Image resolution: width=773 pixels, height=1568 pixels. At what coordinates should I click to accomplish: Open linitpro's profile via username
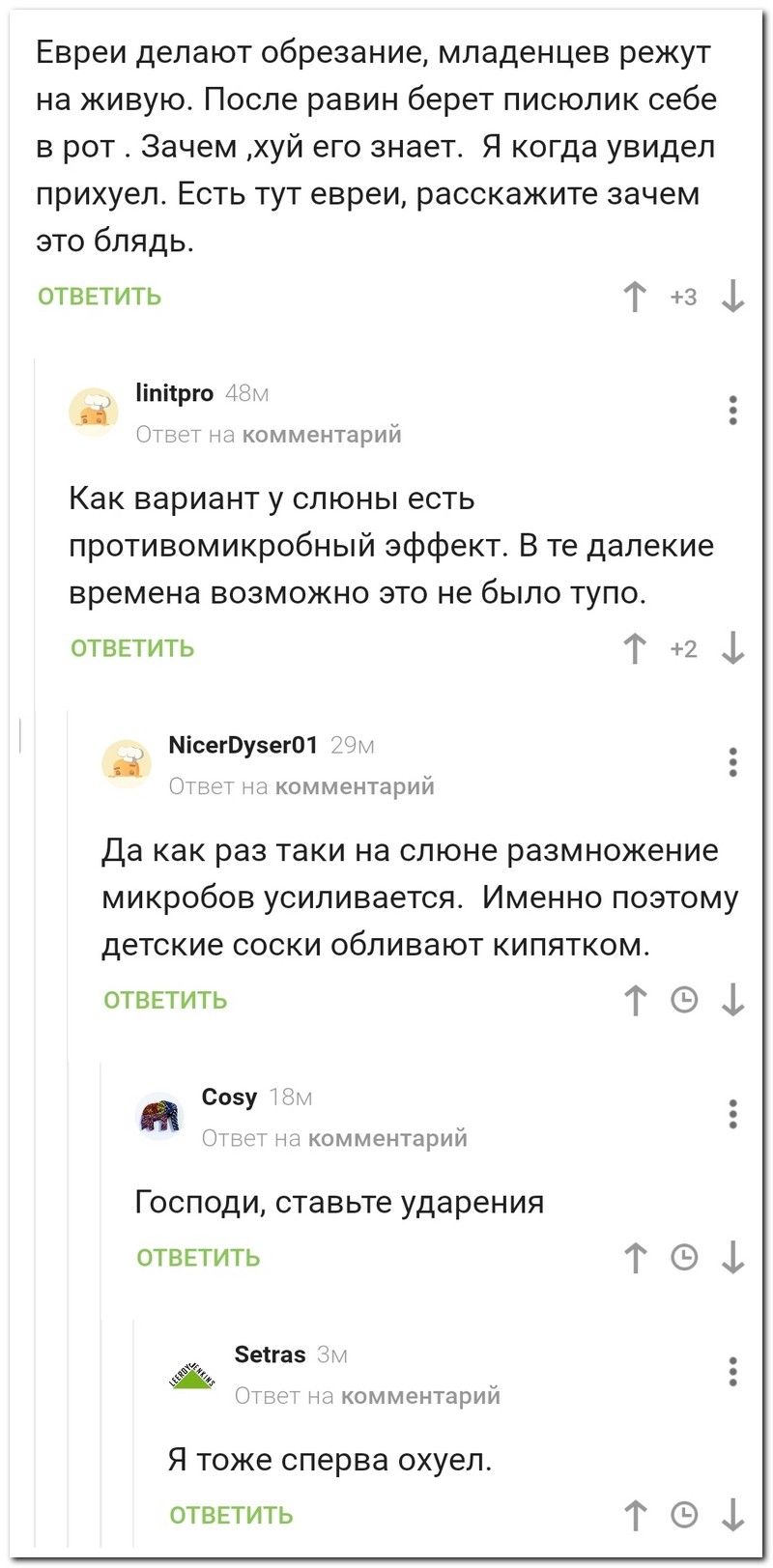pos(174,393)
